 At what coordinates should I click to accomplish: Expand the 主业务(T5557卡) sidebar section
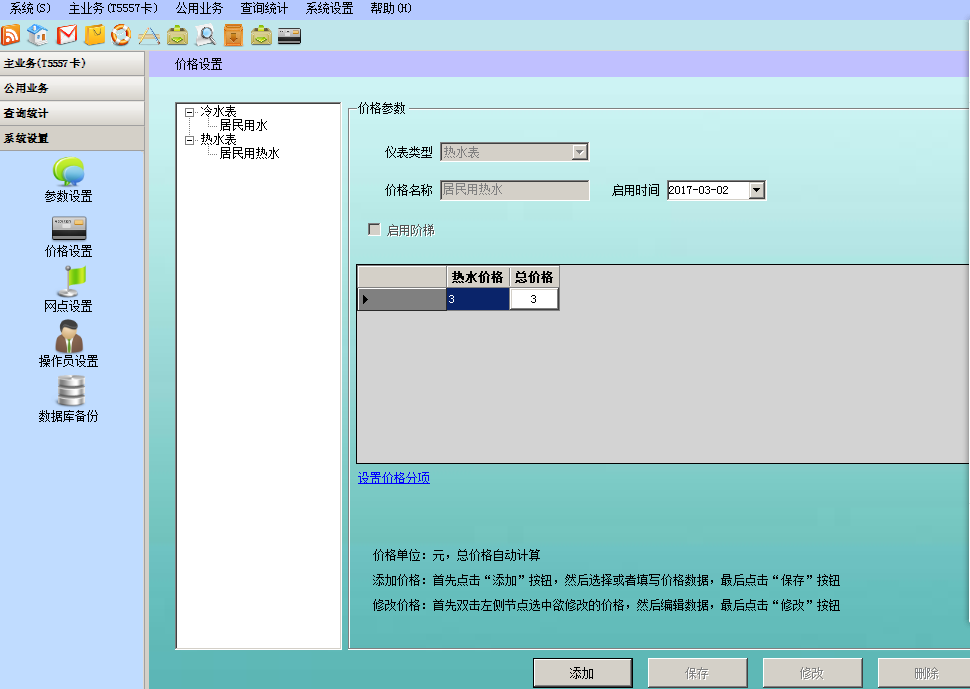click(x=72, y=64)
